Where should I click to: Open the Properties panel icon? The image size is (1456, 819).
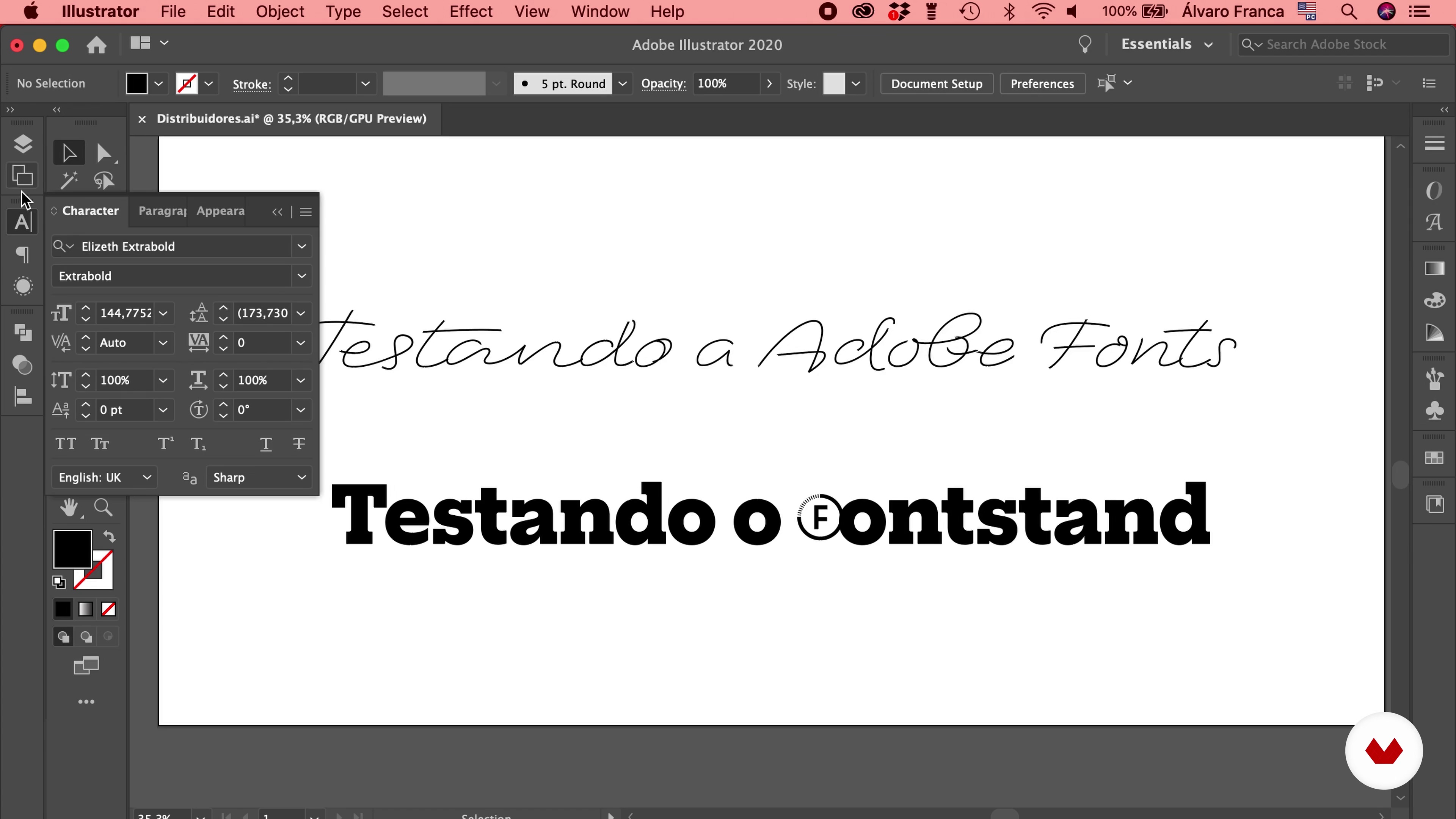tap(1434, 144)
